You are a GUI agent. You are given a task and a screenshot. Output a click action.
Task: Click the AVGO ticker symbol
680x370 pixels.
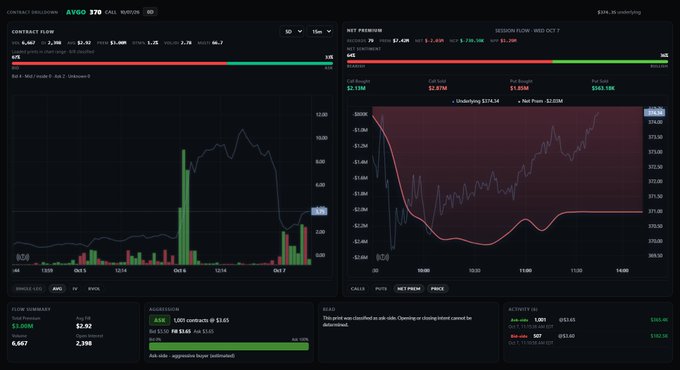[76, 12]
